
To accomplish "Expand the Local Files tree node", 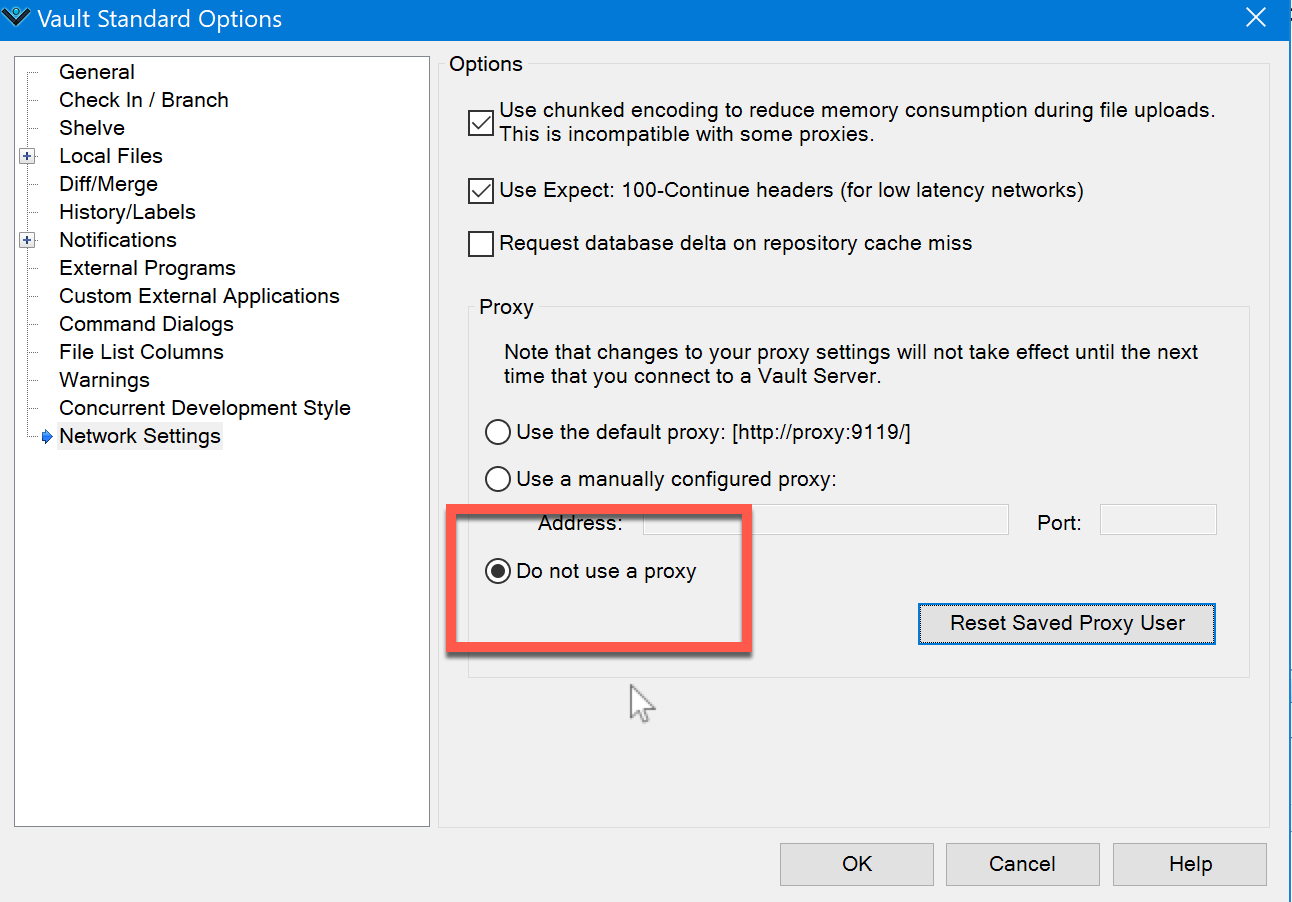I will (27, 156).
